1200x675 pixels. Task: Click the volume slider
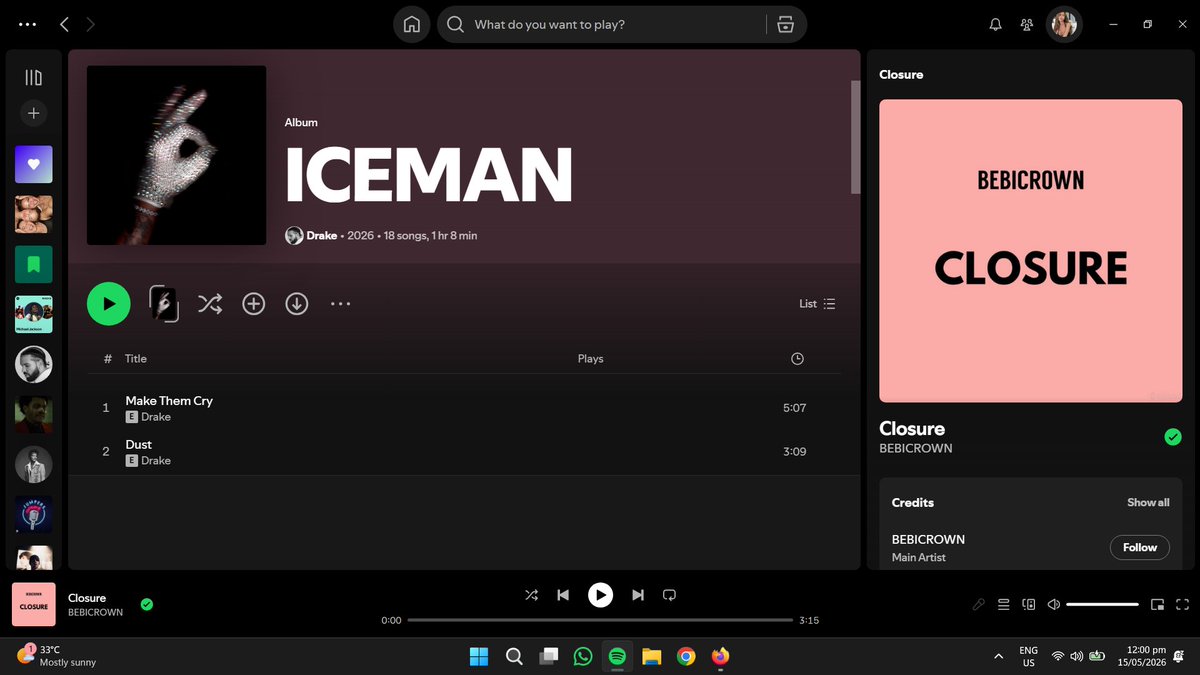(1103, 604)
